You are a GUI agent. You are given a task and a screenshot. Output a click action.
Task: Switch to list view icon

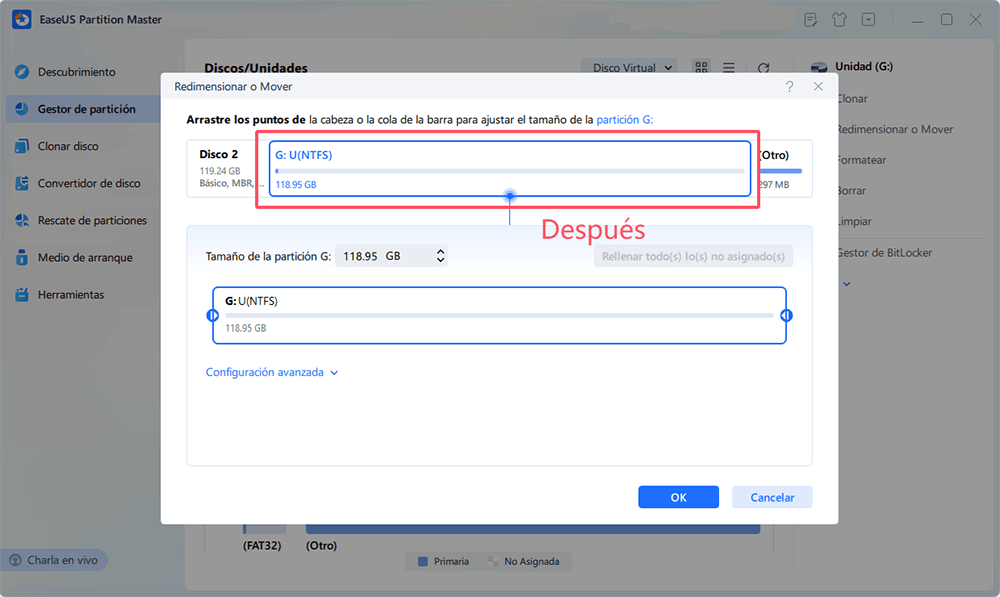coord(728,67)
